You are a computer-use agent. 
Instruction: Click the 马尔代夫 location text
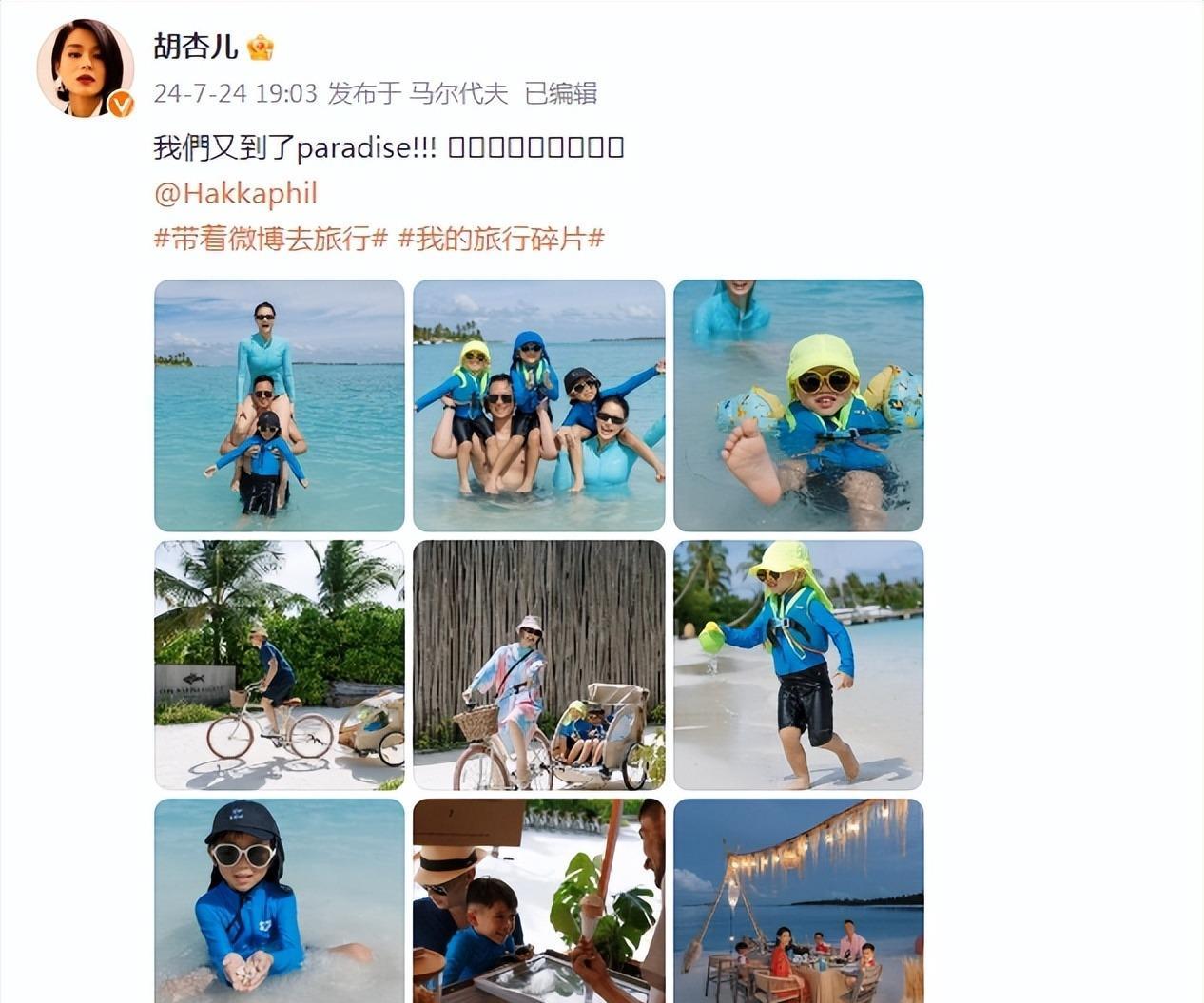click(x=458, y=93)
